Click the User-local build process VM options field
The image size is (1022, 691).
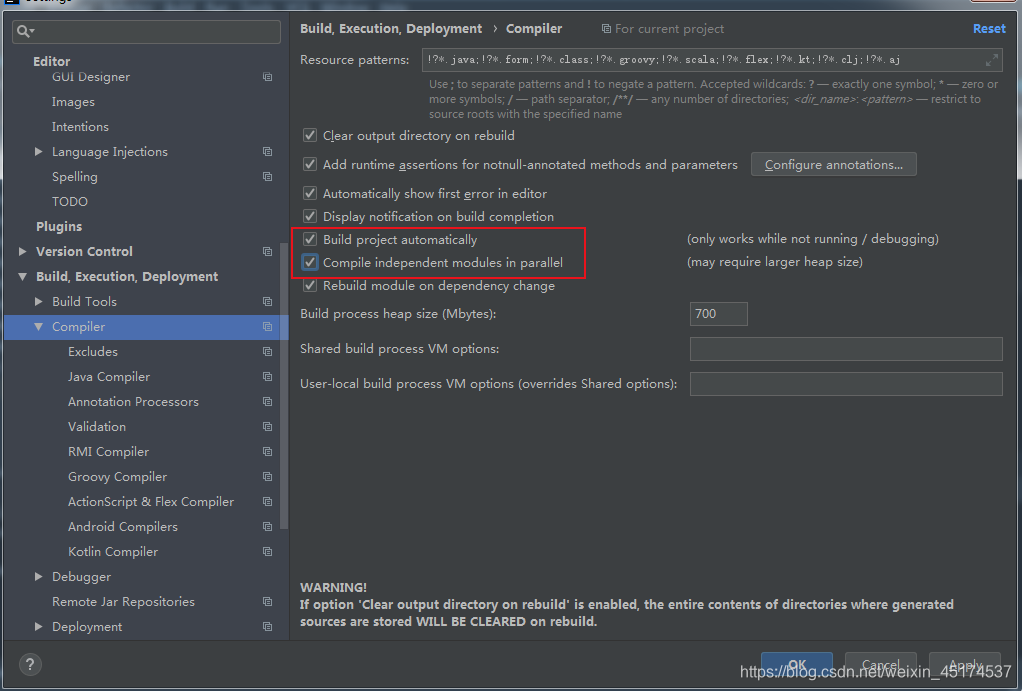point(846,384)
